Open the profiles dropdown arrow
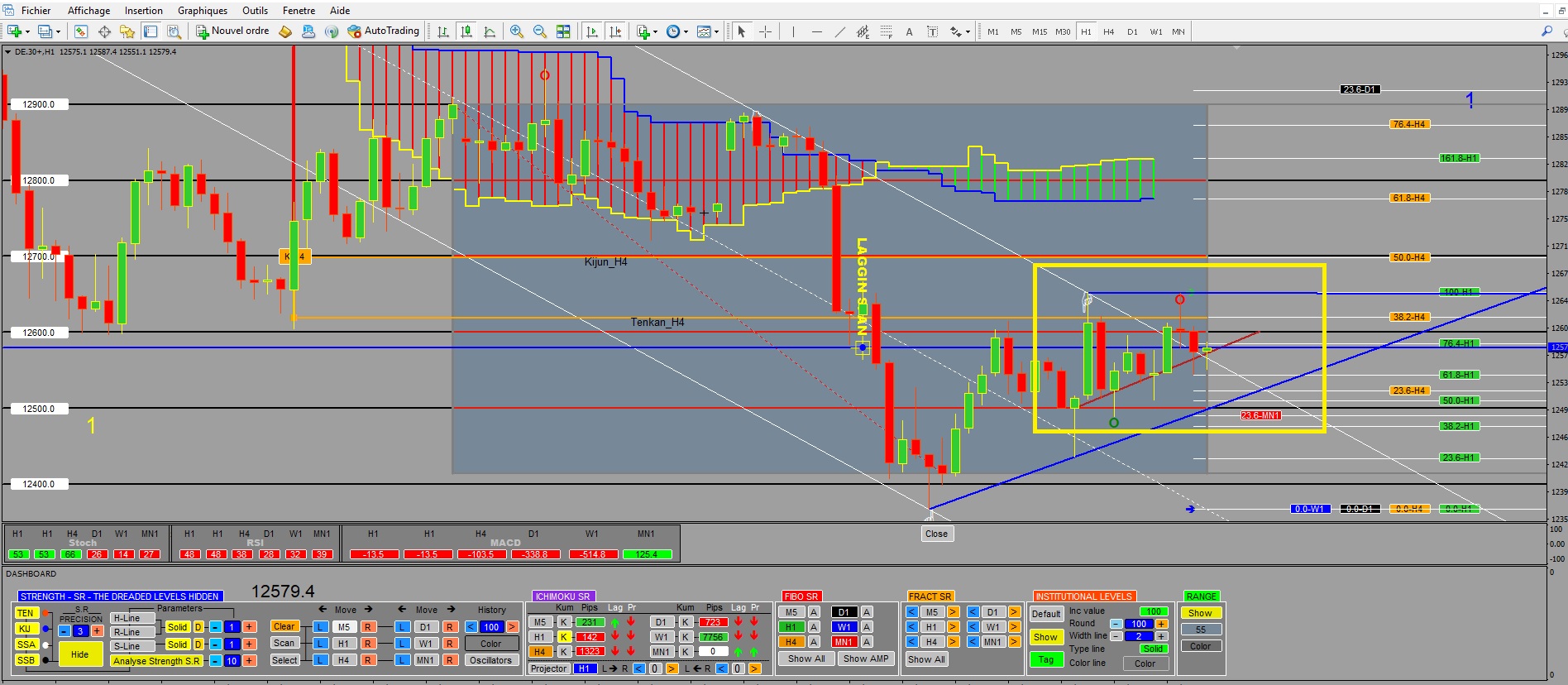Image resolution: width=1568 pixels, height=685 pixels. (x=58, y=31)
